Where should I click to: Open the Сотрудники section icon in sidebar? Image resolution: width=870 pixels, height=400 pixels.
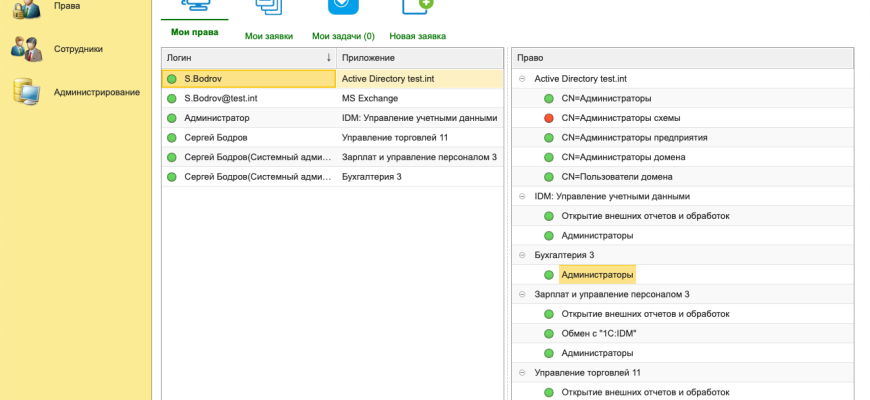point(26,49)
